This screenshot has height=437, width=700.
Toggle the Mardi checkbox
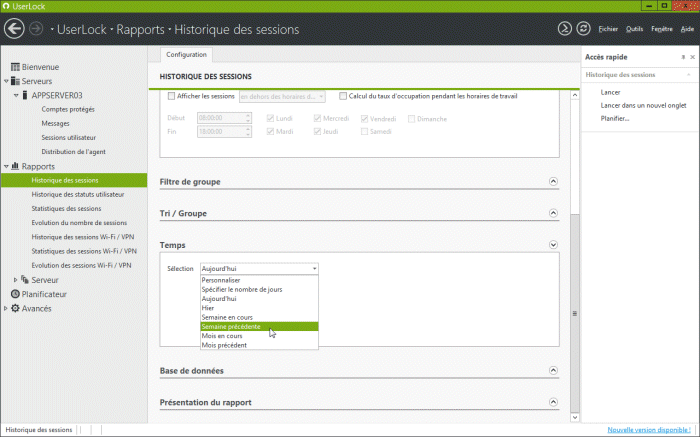(270, 131)
